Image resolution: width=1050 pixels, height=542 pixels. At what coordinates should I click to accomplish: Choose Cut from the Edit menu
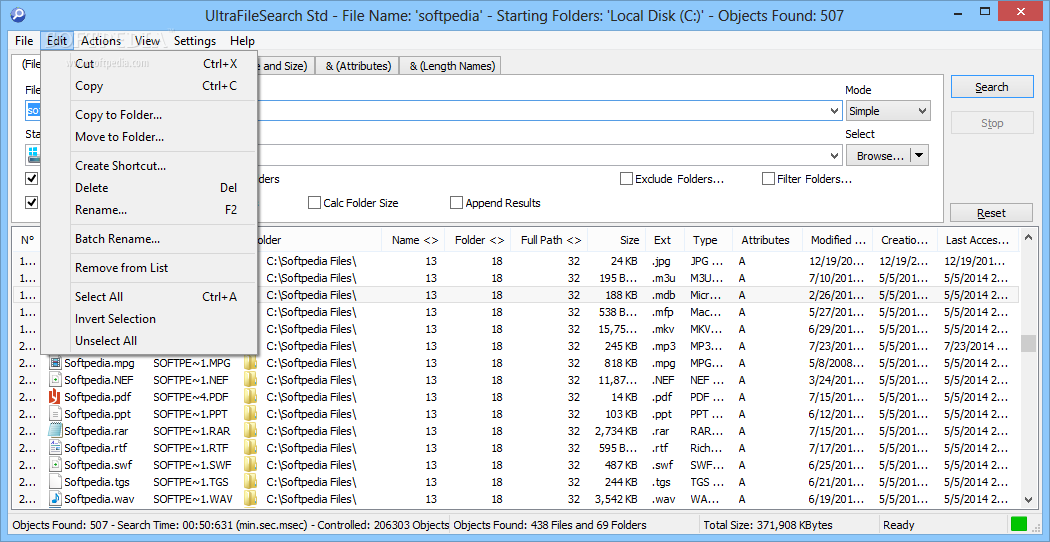pyautogui.click(x=149, y=64)
